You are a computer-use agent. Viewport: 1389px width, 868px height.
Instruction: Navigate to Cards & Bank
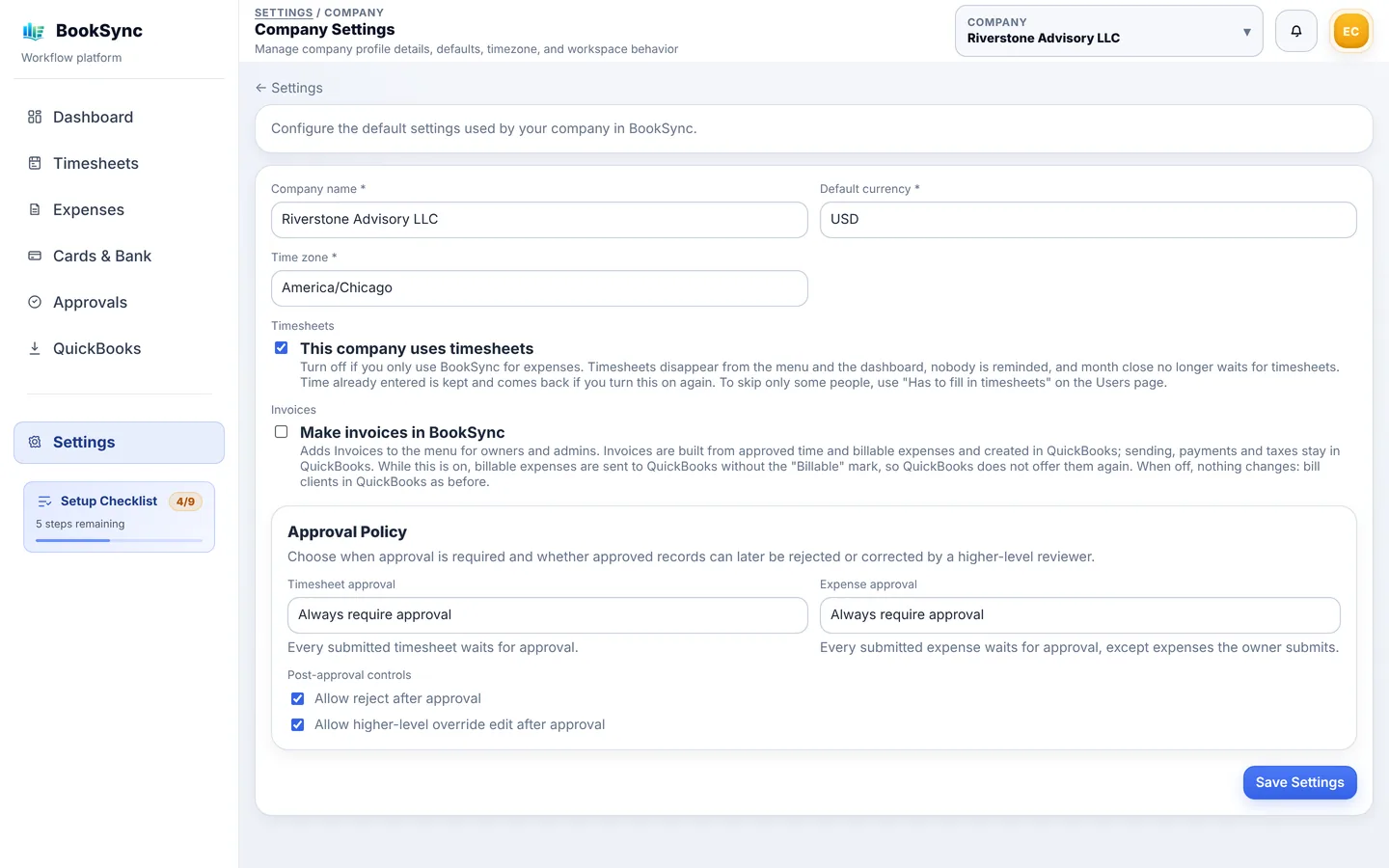[x=119, y=256]
